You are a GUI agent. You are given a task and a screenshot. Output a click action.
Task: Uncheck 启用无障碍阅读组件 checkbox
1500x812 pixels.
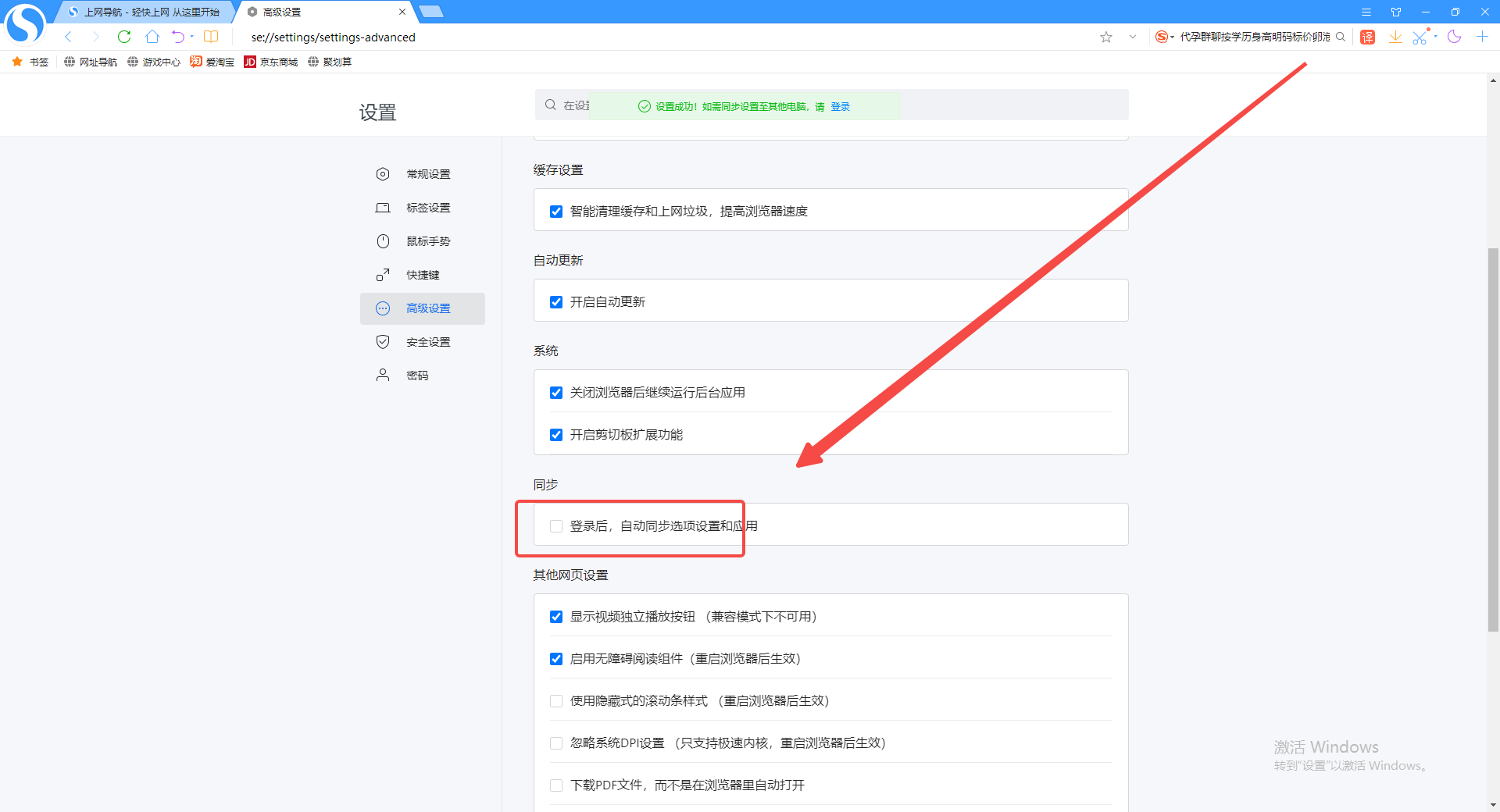(x=556, y=659)
